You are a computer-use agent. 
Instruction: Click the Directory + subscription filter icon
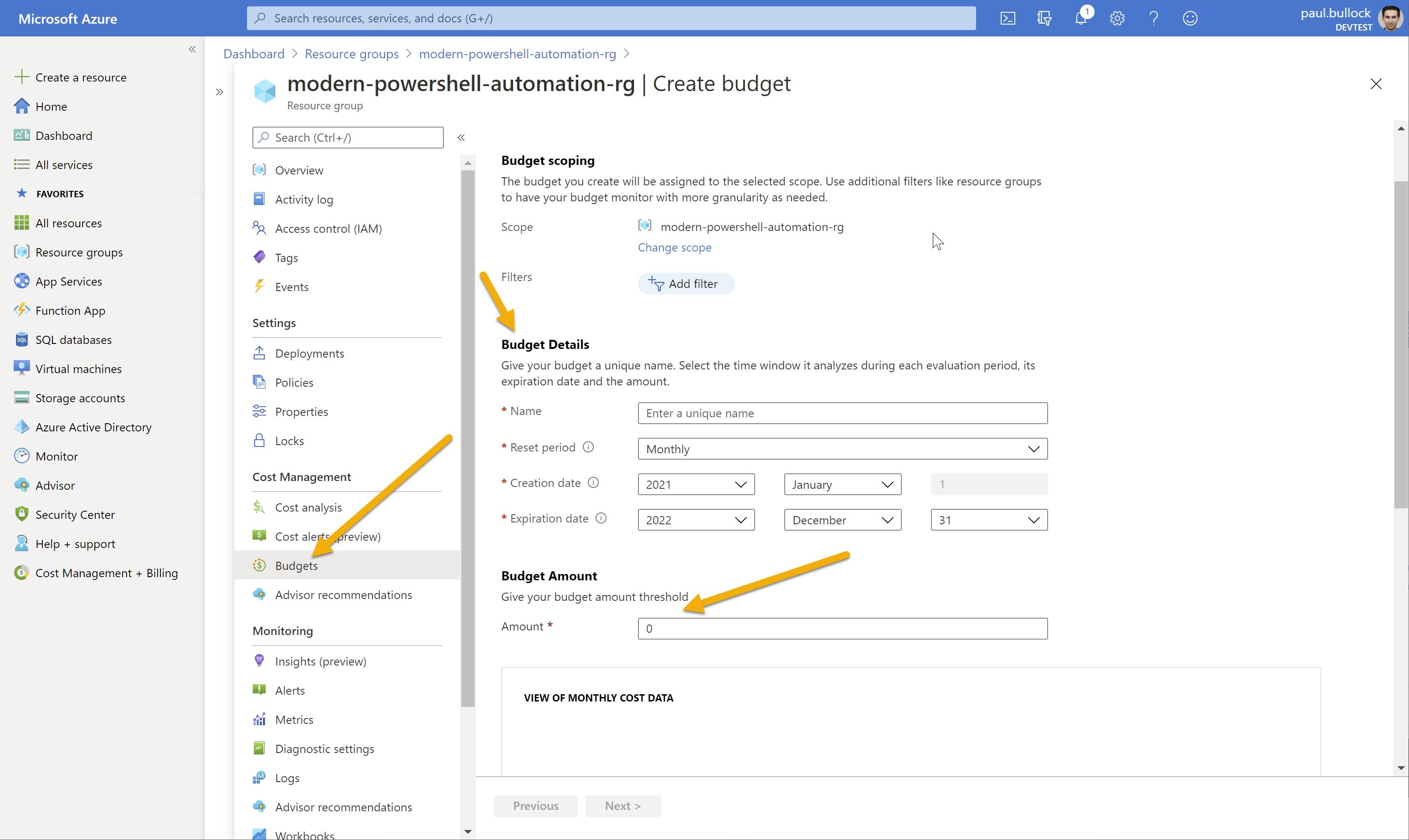click(x=1044, y=18)
